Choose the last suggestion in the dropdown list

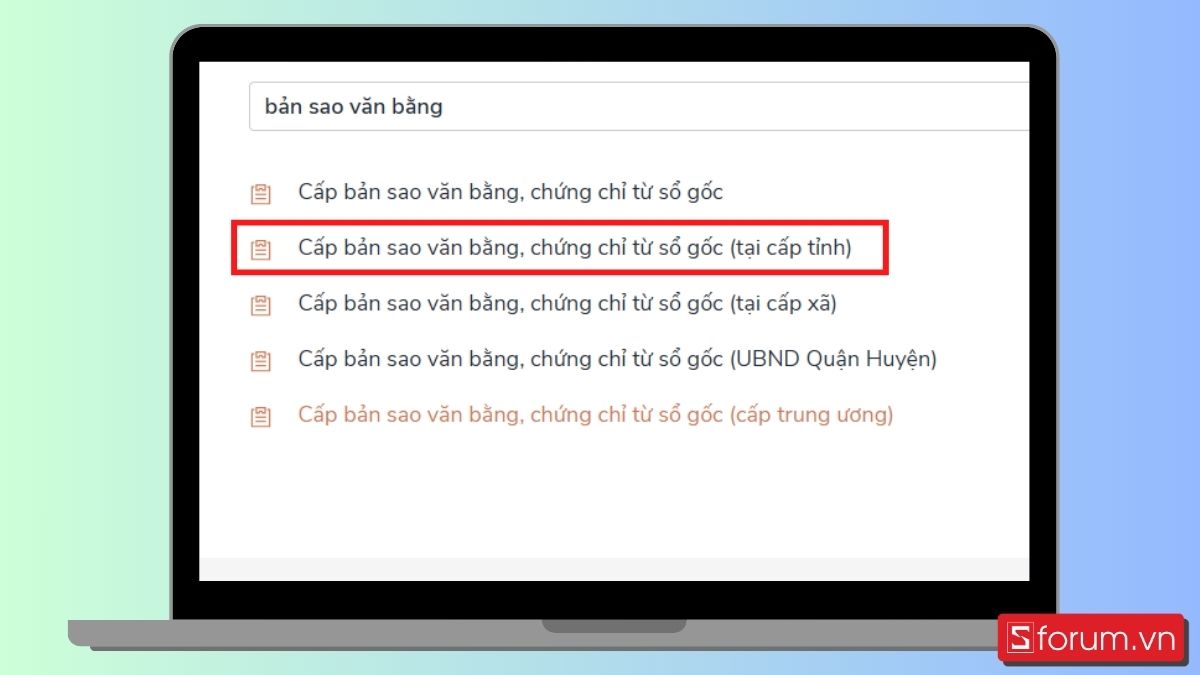click(x=595, y=414)
